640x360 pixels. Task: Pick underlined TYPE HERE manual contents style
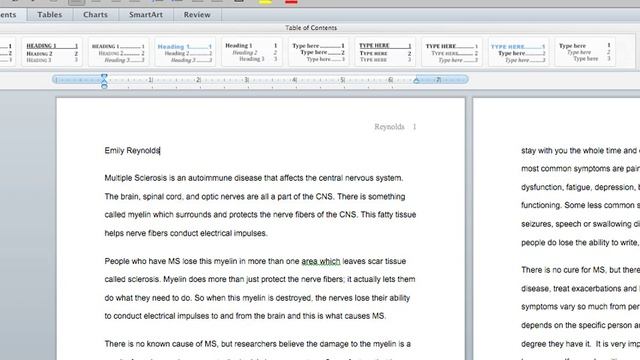pos(384,52)
